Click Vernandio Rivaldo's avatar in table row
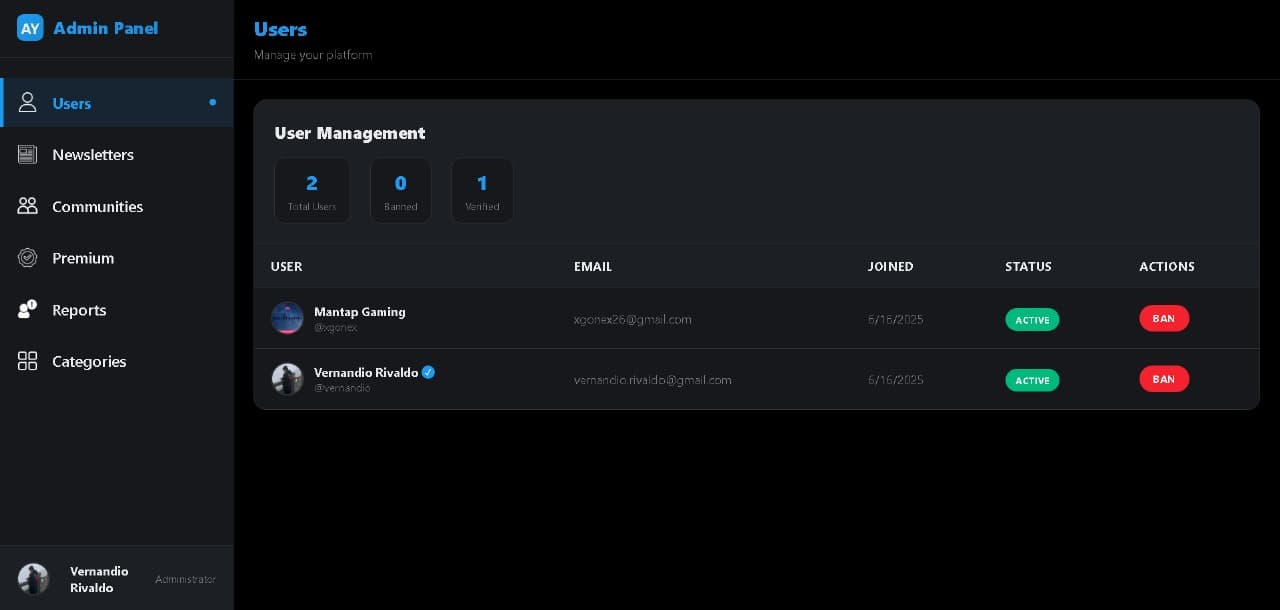This screenshot has height=610, width=1280. point(287,379)
